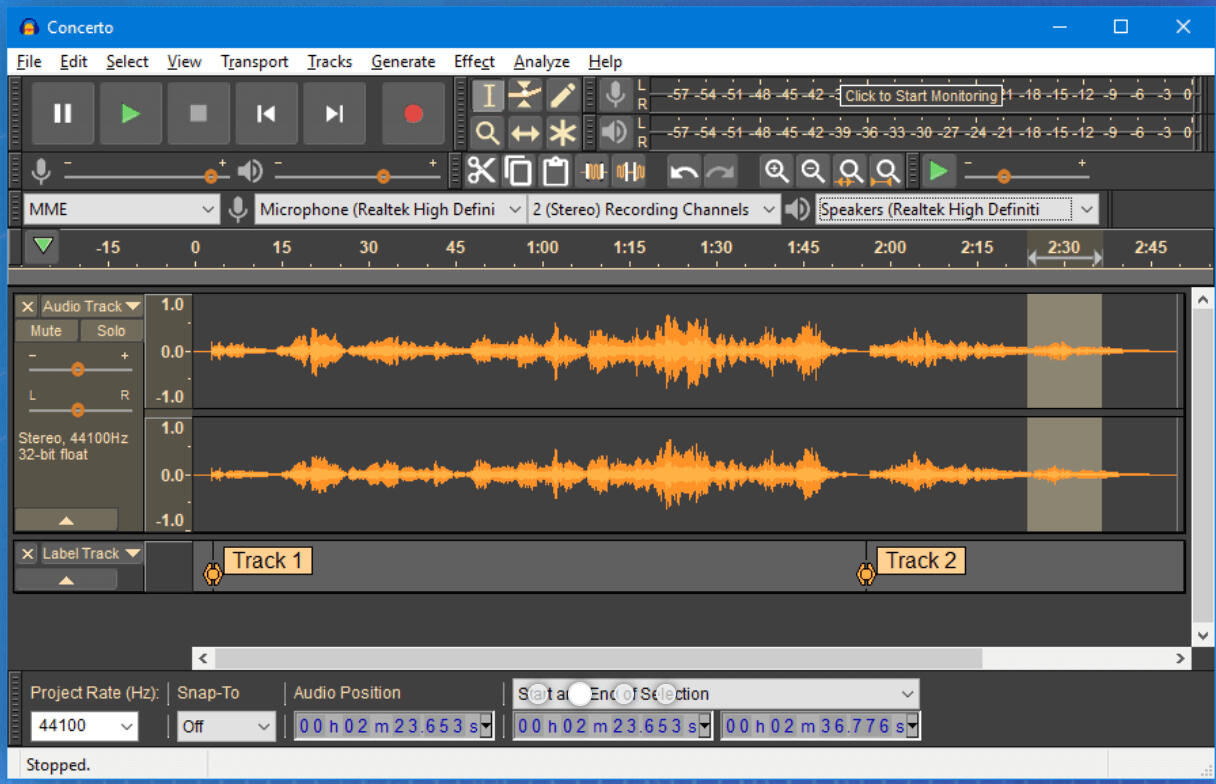Viewport: 1216px width, 784px height.
Task: Click the Audio Position time field
Action: (x=394, y=726)
